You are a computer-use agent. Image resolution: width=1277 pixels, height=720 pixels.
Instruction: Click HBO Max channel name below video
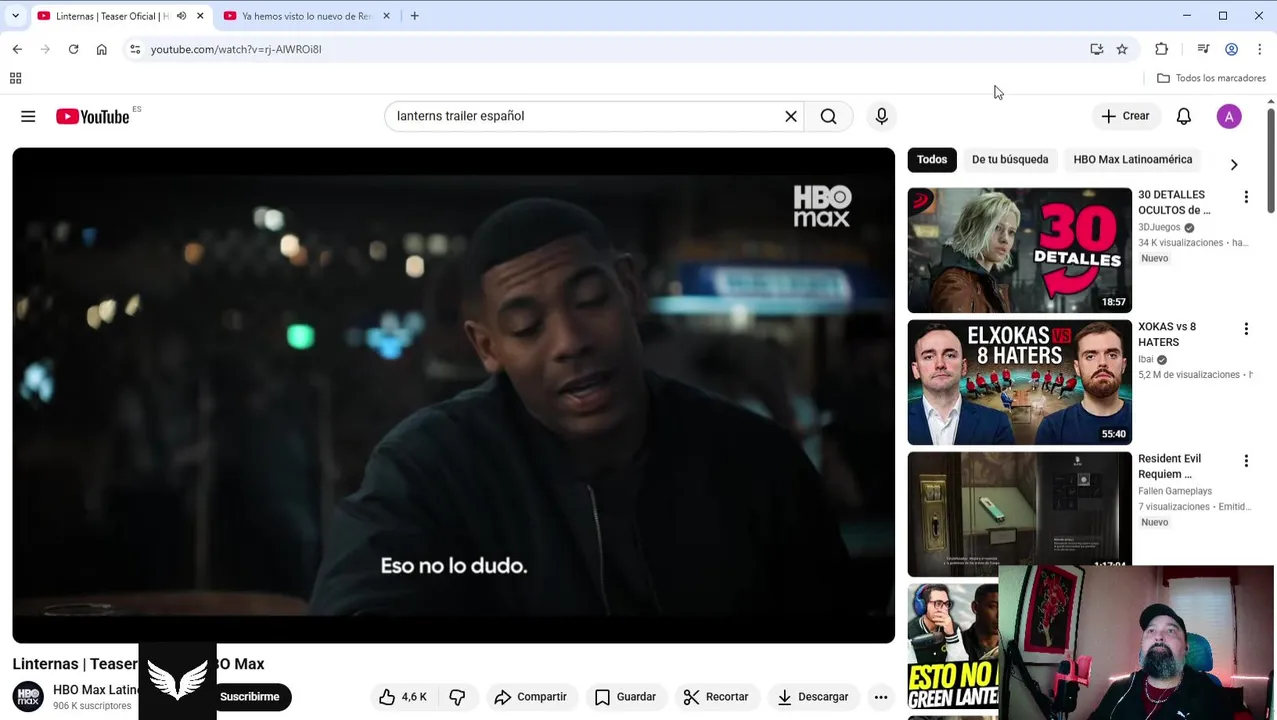tap(96, 690)
